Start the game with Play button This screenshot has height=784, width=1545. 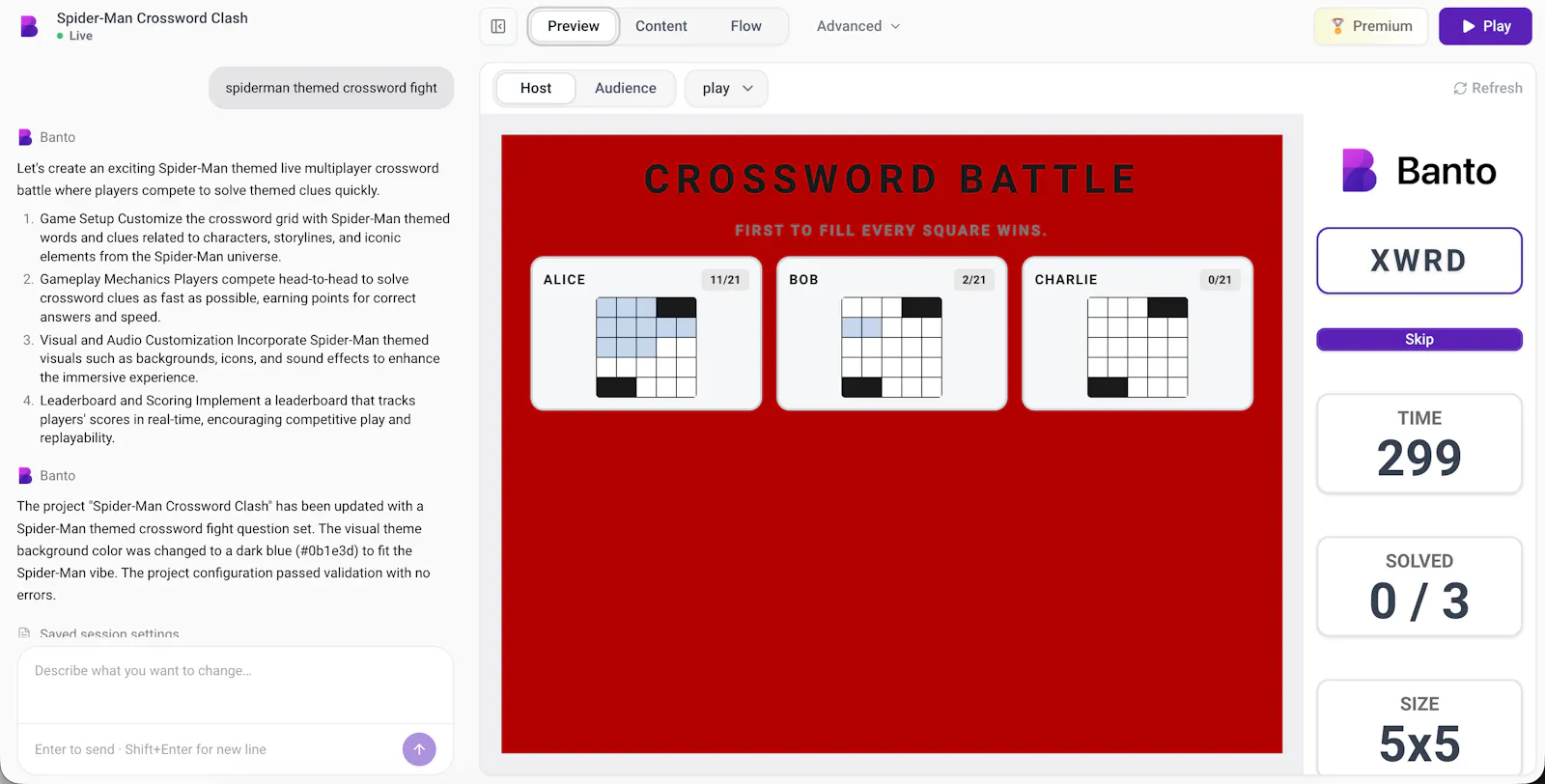tap(1485, 26)
